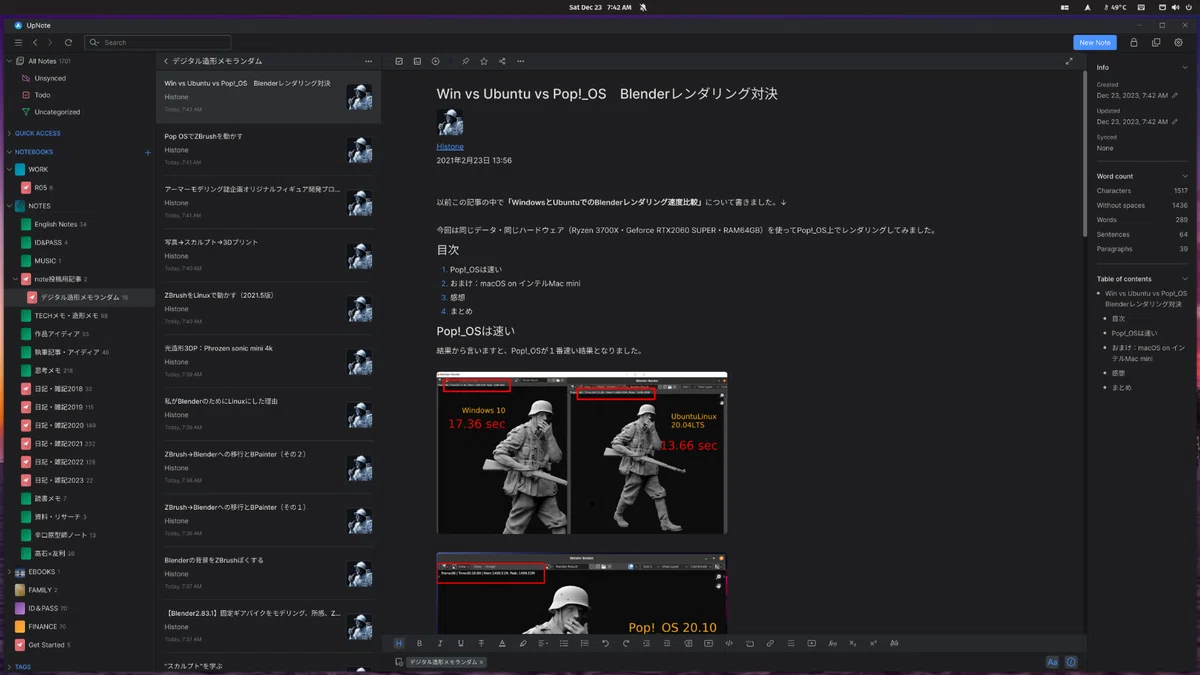This screenshot has width=1200, height=675.
Task: Enter full-screen editor with the expand arrows icon
Action: (1069, 61)
